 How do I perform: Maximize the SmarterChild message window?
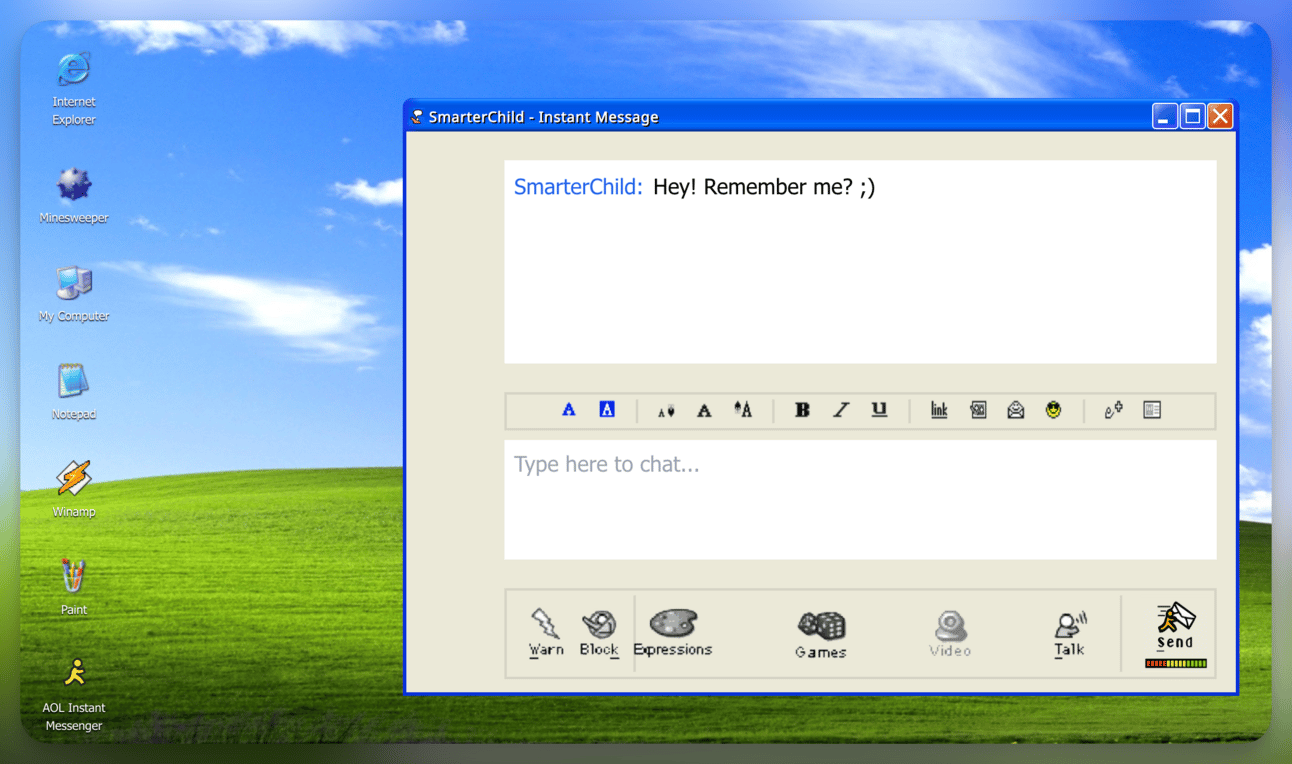coord(1192,116)
